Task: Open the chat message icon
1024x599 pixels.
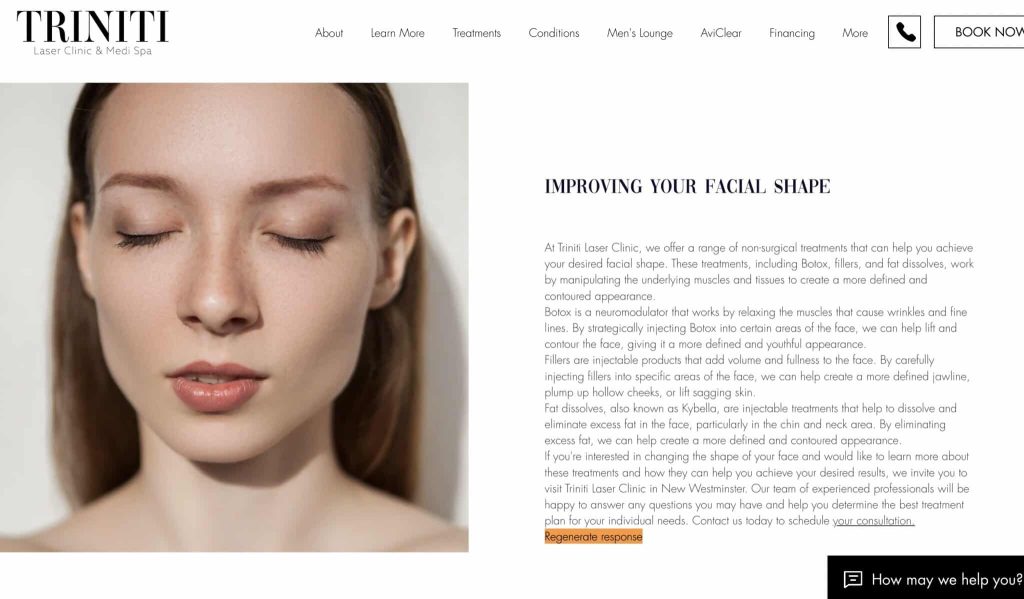Action: (853, 579)
